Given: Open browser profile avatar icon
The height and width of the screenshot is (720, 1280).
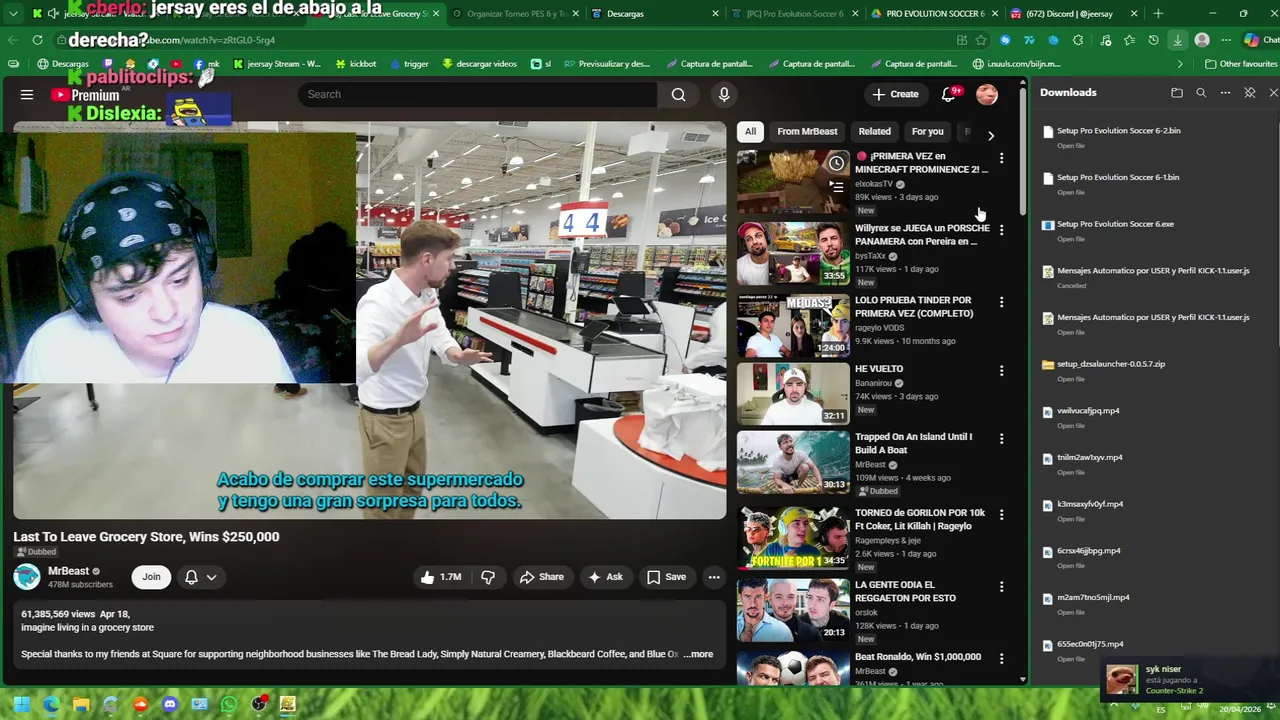Looking at the screenshot, I should click(1202, 40).
